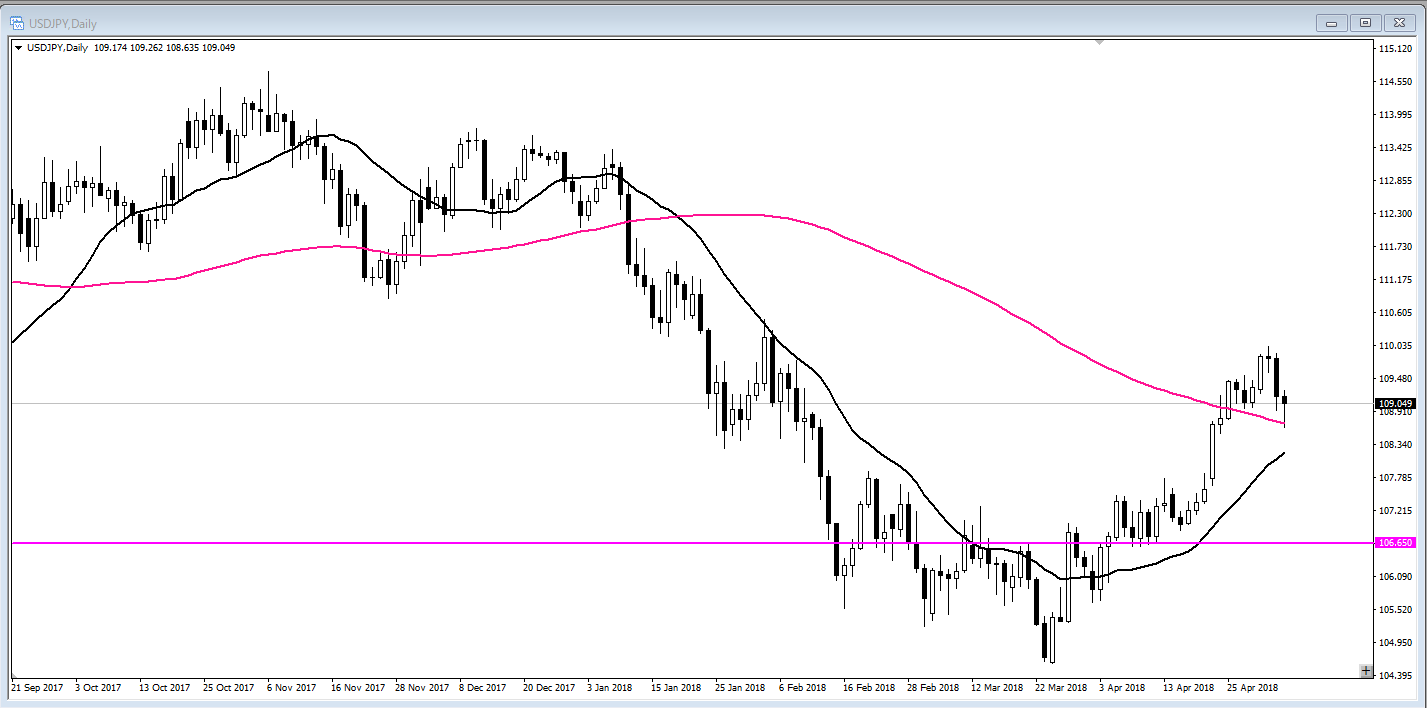Click the 109.480 price scale label
The width and height of the screenshot is (1427, 708).
tap(1394, 378)
